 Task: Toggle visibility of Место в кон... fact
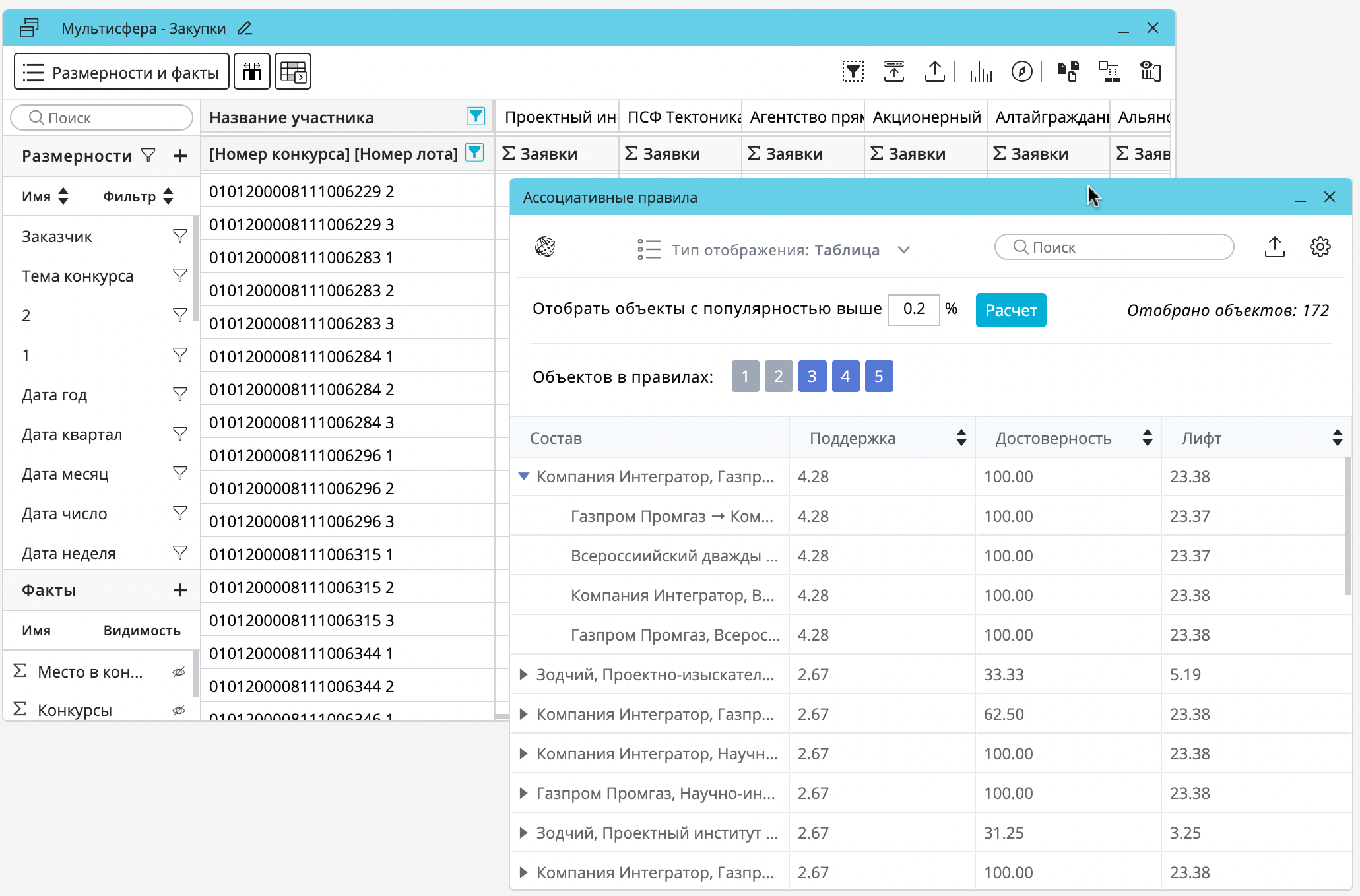pyautogui.click(x=178, y=672)
